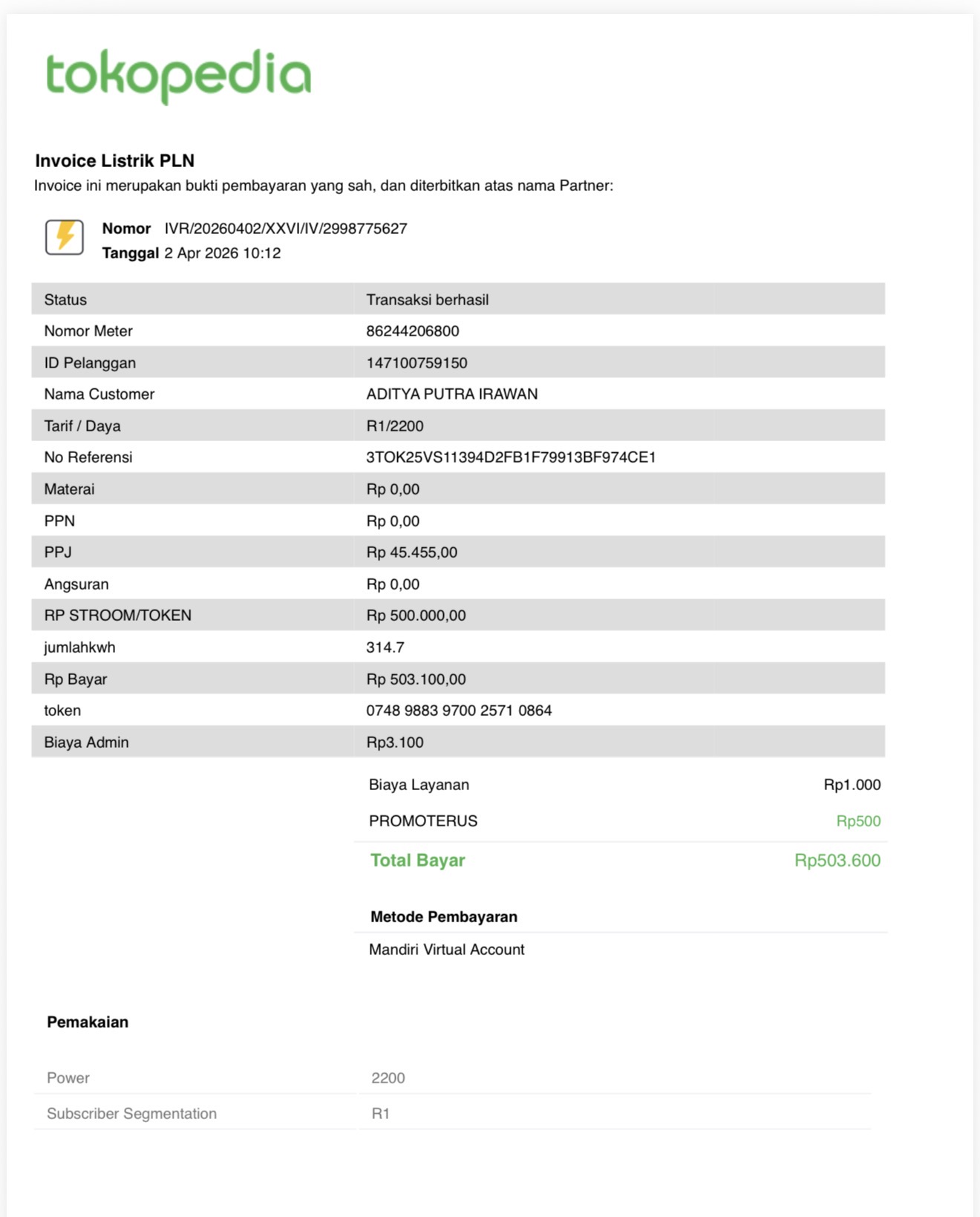Click the Tokopedia logo
Viewport: 980px width, 1217px height.
pyautogui.click(x=178, y=75)
